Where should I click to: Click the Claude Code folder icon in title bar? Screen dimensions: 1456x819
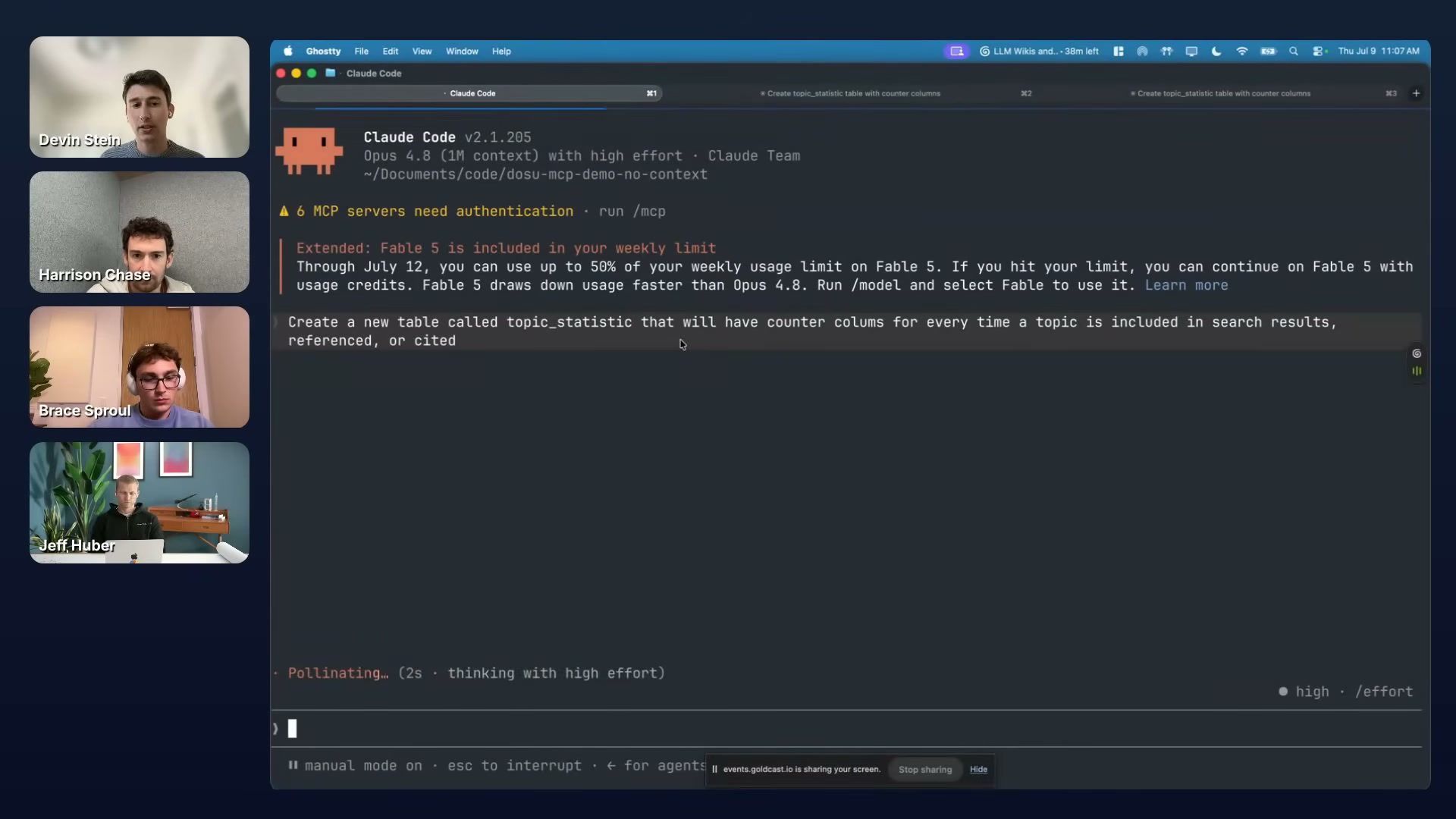point(331,73)
